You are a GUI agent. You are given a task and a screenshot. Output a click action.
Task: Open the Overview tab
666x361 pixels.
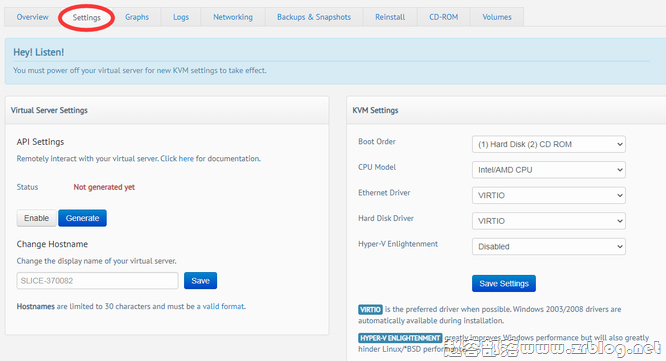pos(32,17)
